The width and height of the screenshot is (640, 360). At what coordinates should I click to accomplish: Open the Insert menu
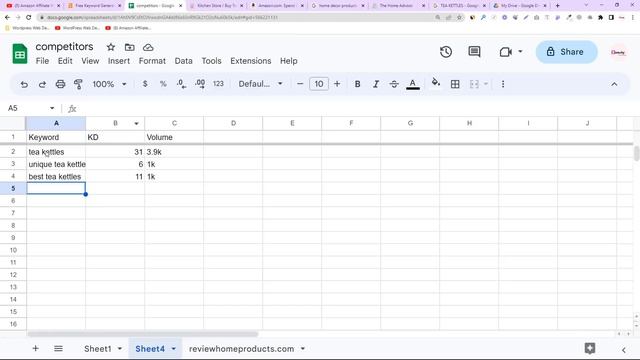point(119,61)
